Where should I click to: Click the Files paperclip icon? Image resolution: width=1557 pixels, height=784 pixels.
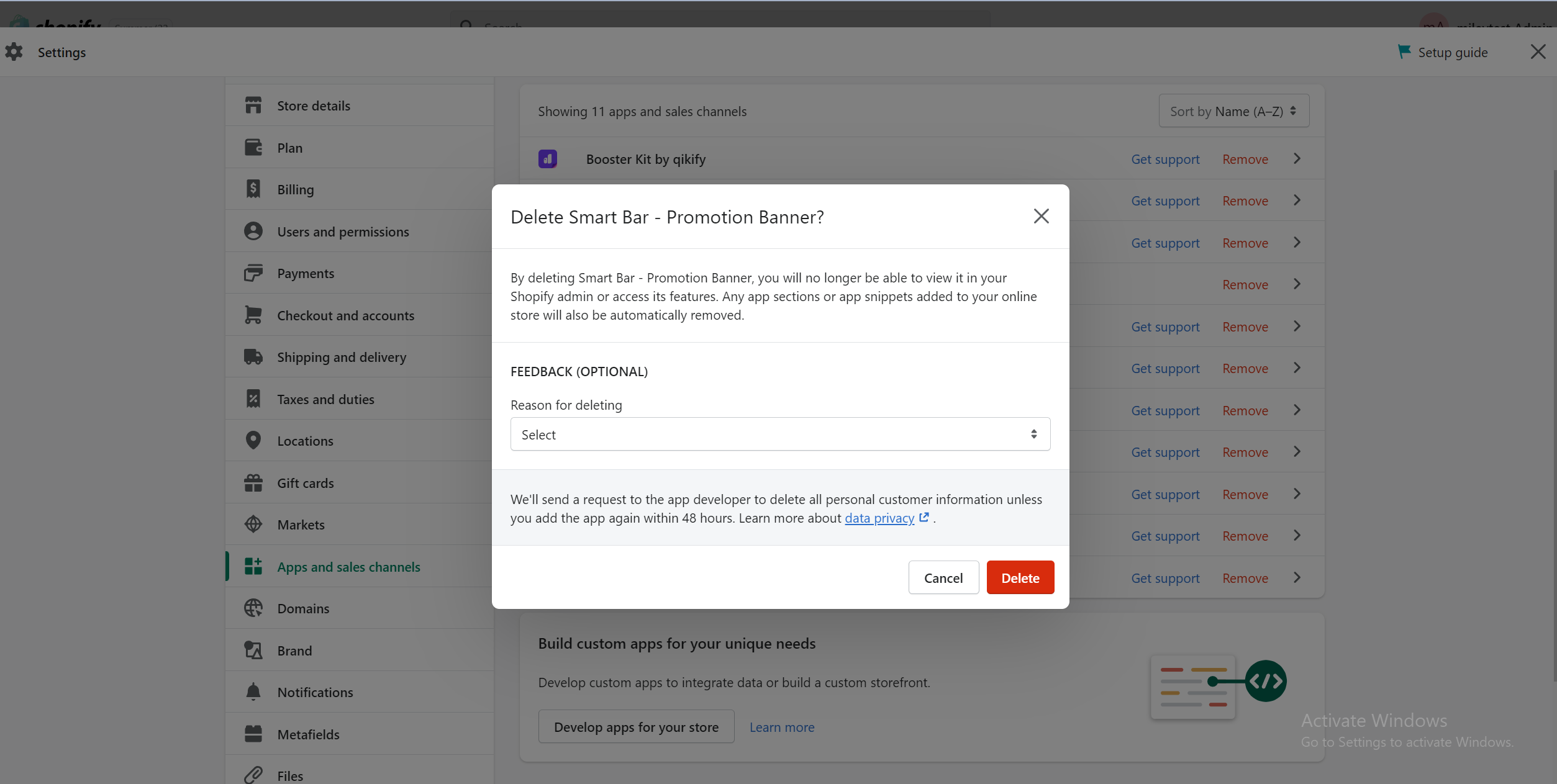pos(253,775)
